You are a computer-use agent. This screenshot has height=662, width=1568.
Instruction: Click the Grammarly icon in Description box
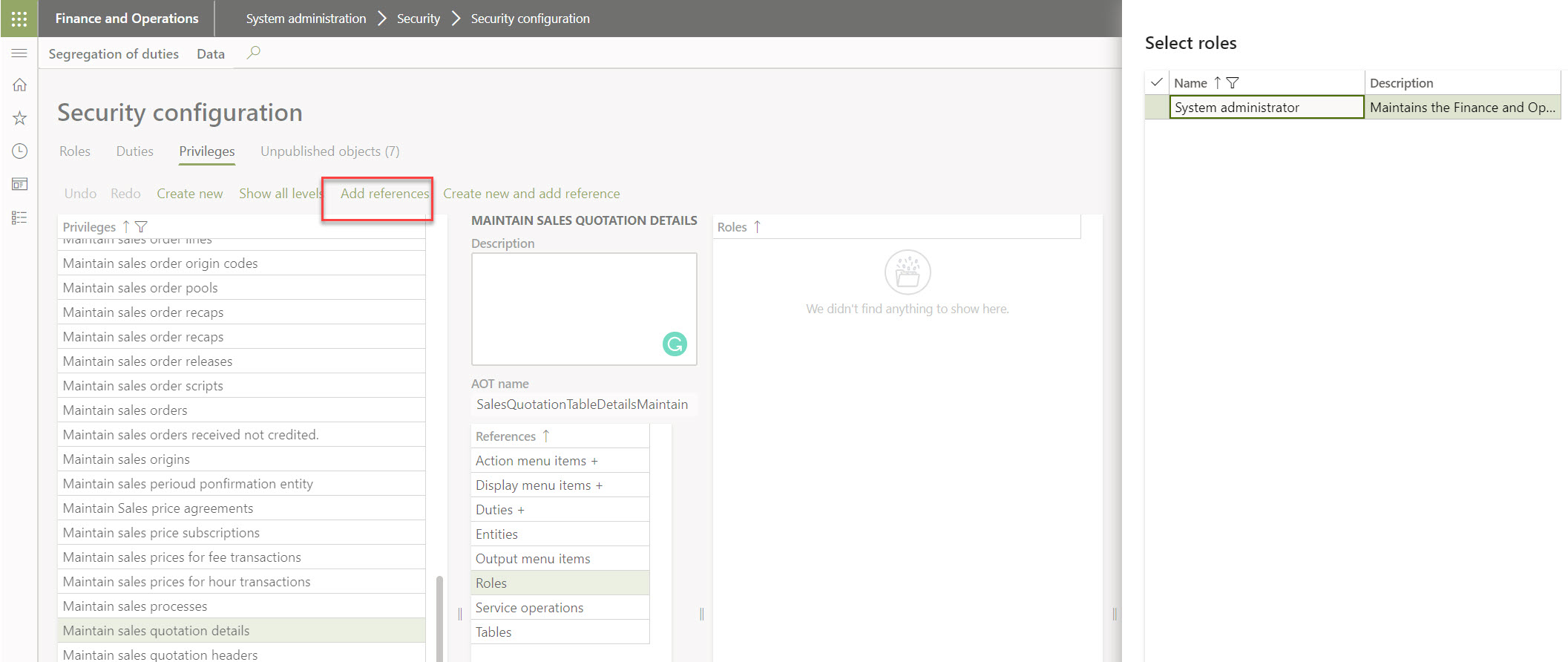pos(674,344)
